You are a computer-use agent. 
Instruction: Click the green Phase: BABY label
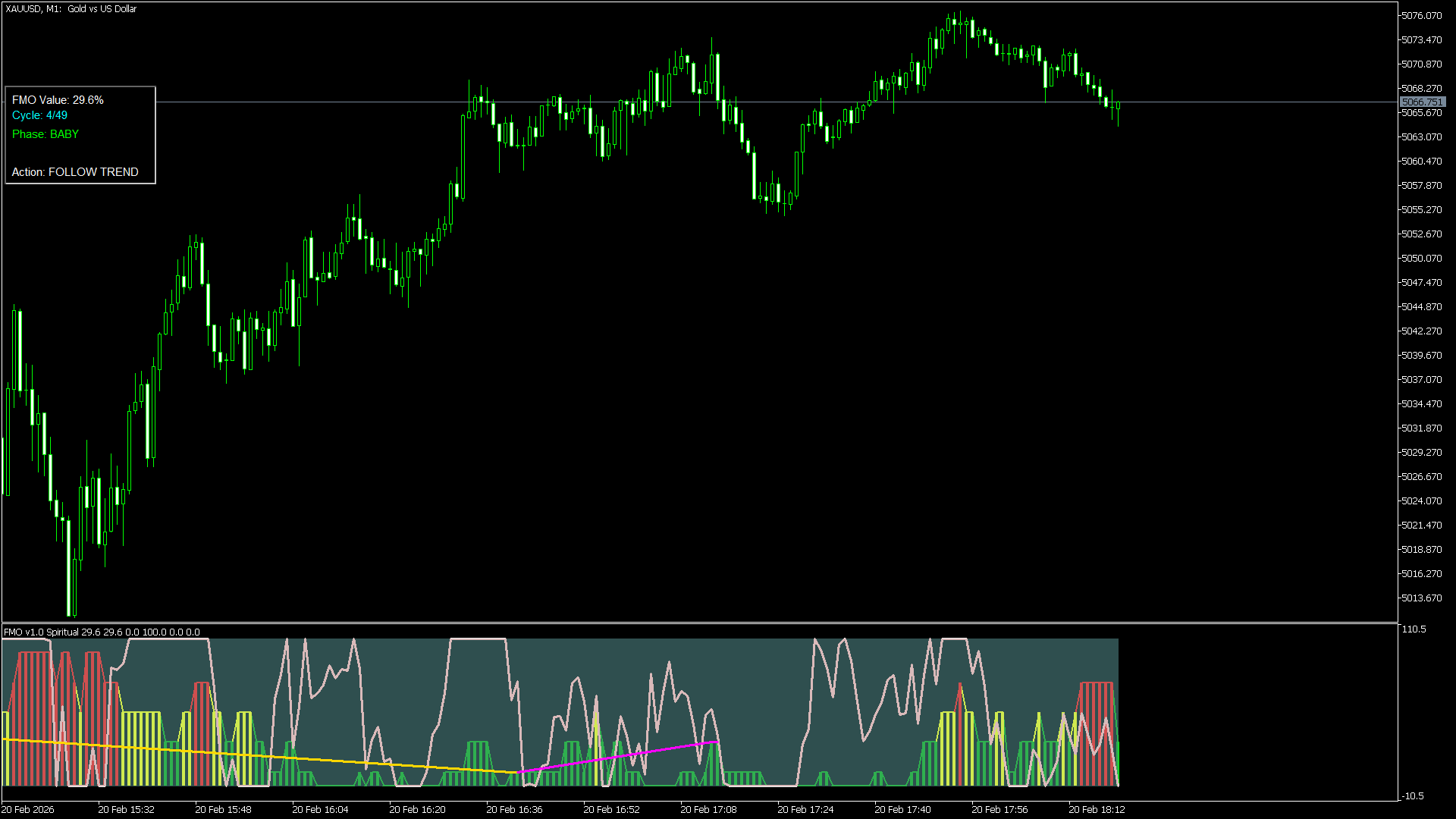(45, 134)
